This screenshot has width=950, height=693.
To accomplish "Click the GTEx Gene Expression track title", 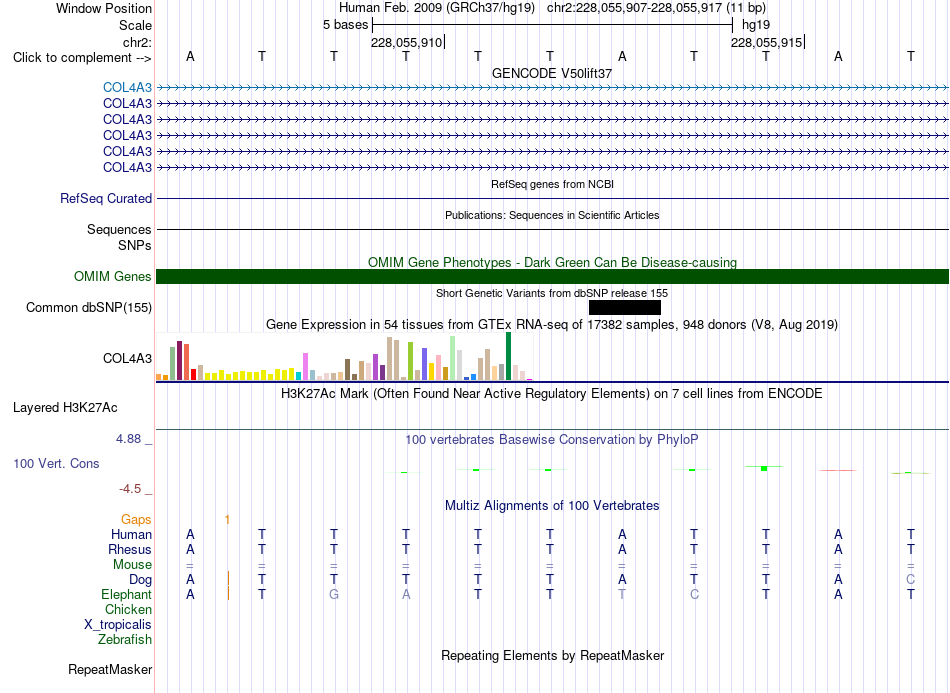I will (x=552, y=325).
